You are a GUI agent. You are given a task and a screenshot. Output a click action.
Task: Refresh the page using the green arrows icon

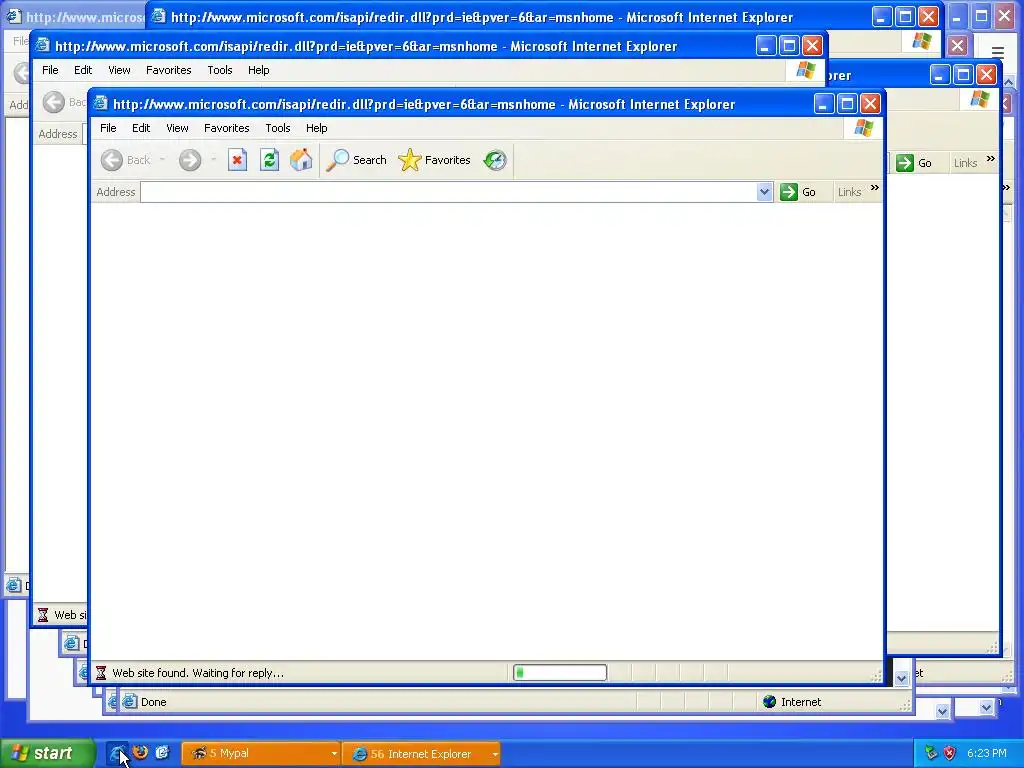[x=269, y=160]
